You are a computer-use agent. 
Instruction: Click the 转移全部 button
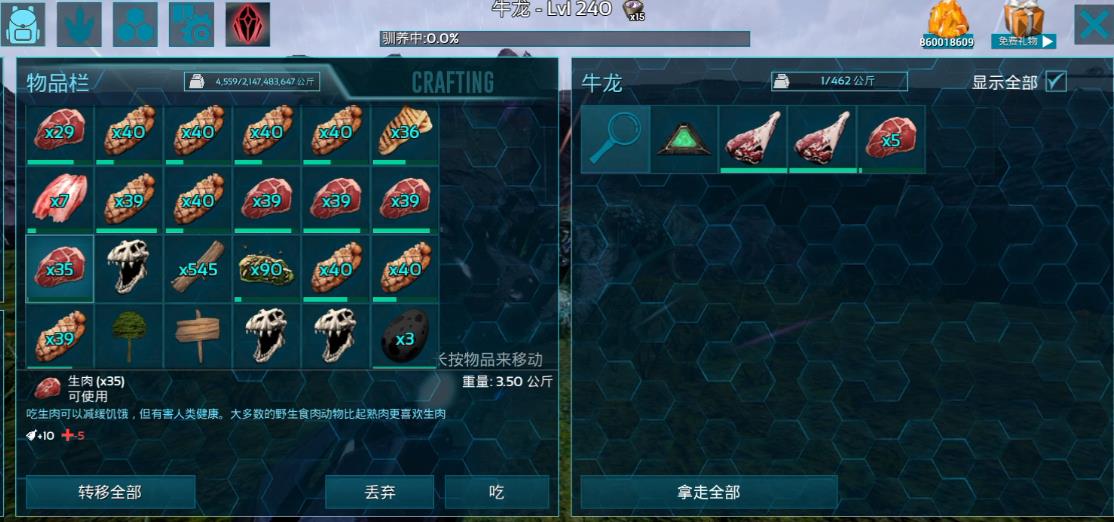(110, 492)
